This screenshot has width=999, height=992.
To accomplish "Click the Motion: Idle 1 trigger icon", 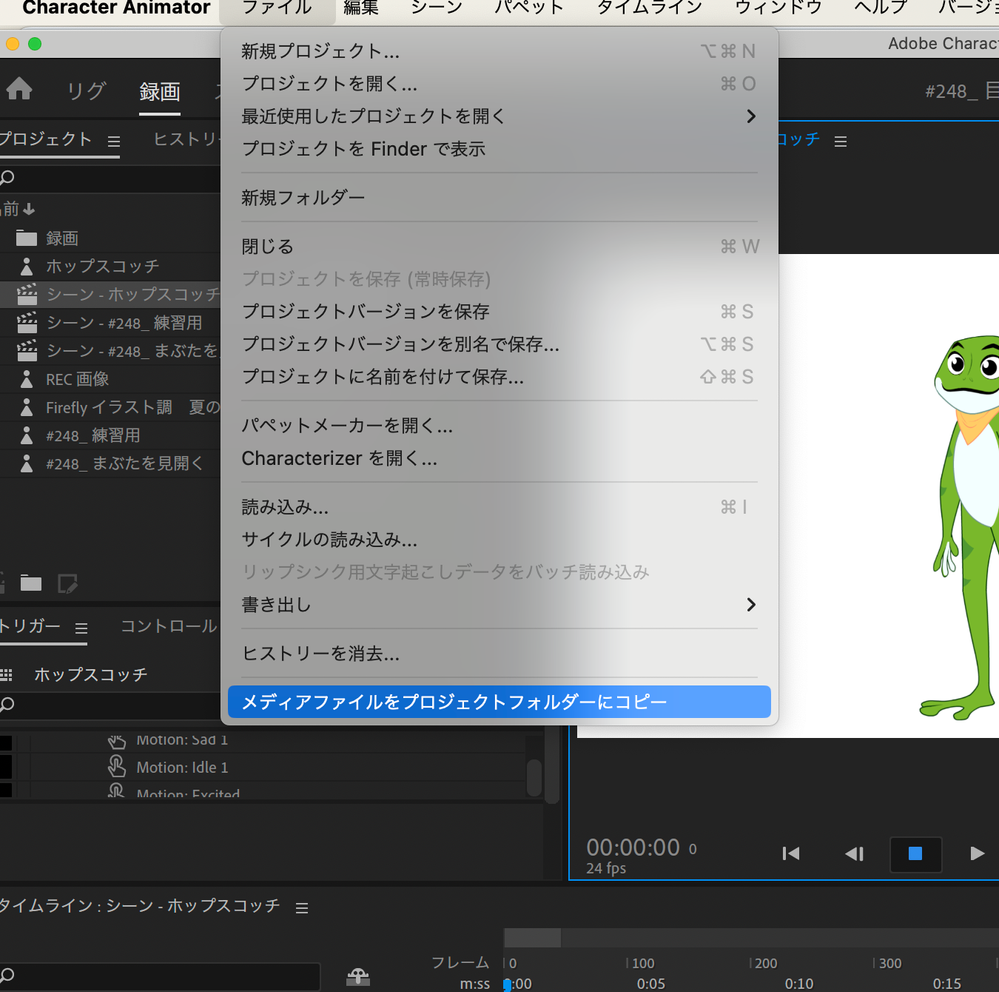I will click(117, 766).
